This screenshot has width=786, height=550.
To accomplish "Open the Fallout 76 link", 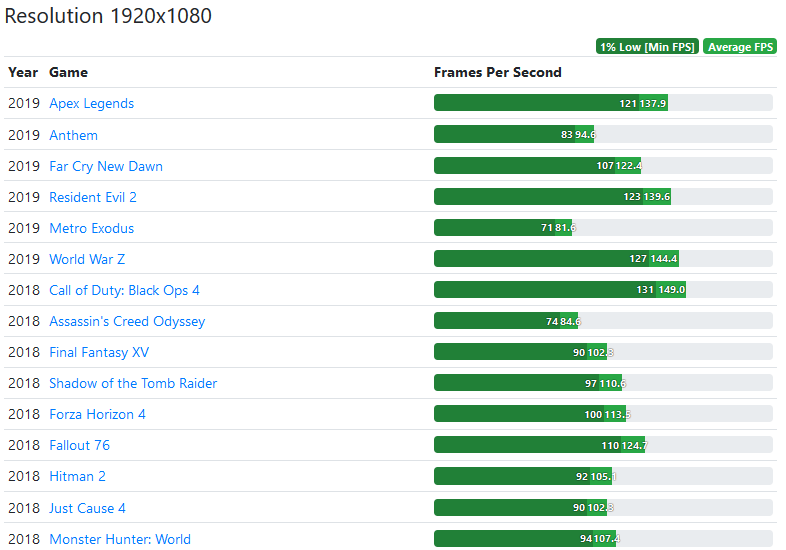I will click(79, 445).
